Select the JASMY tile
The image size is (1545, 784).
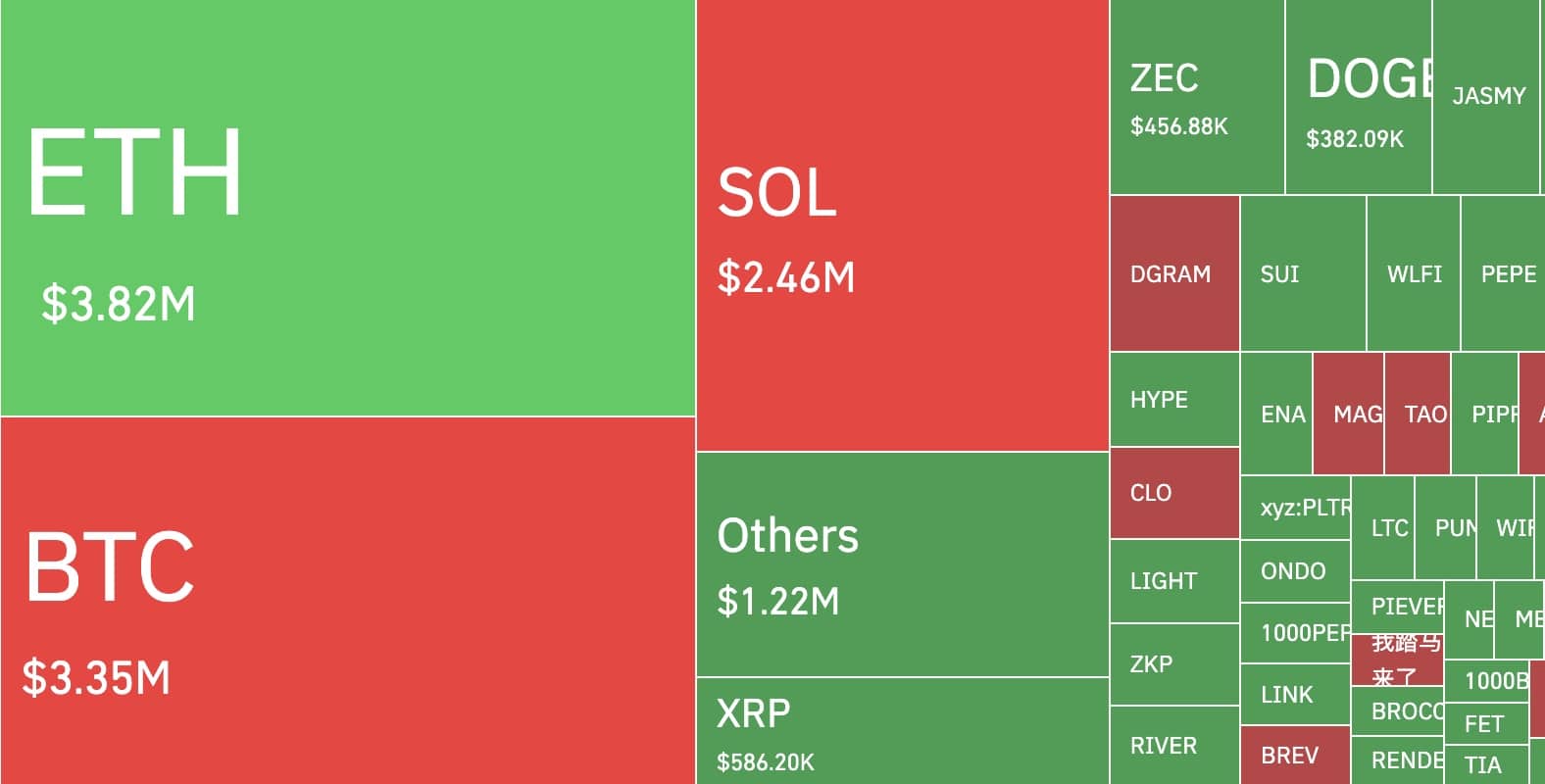coord(1486,97)
